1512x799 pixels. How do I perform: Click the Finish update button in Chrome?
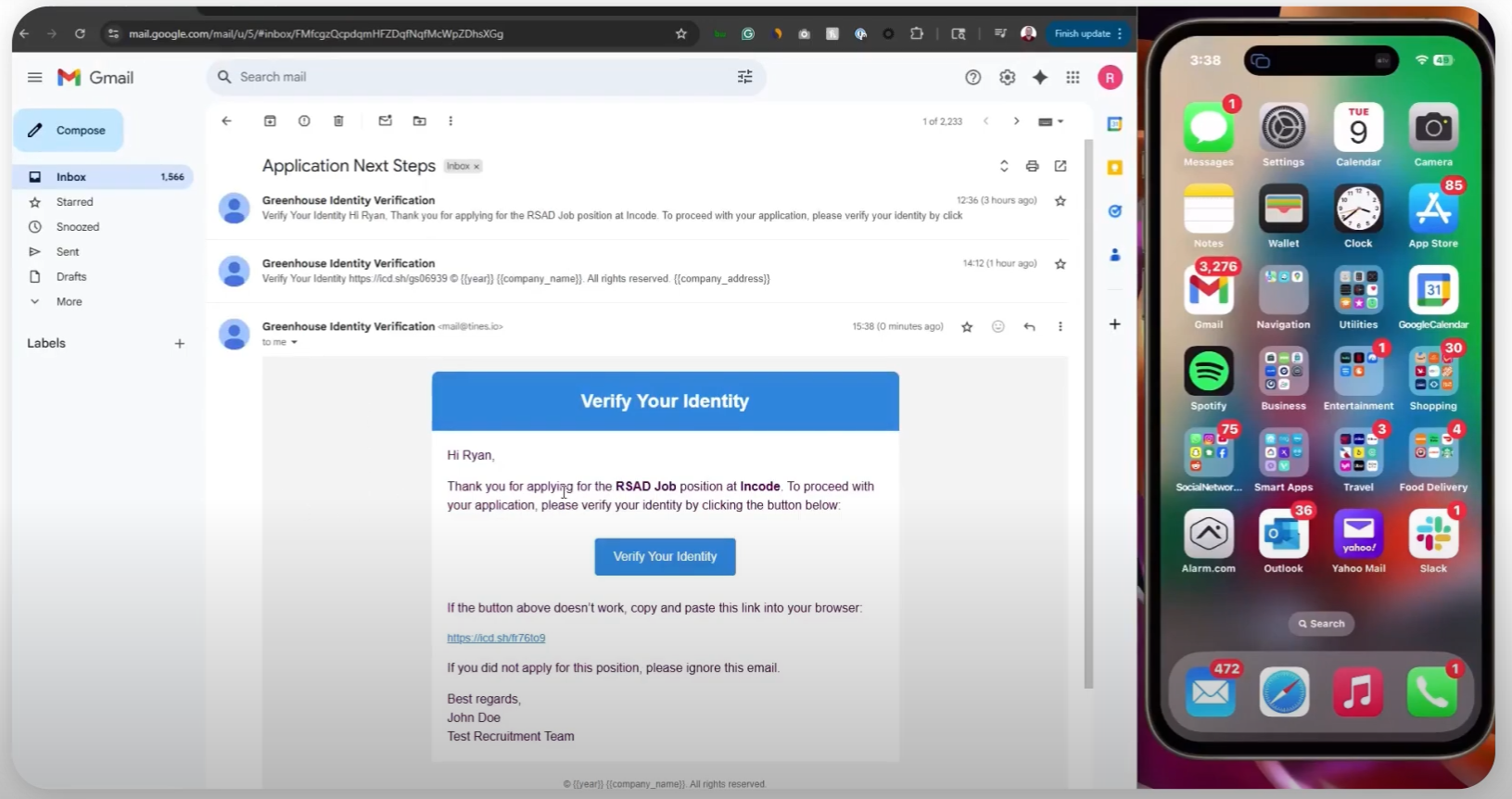point(1088,34)
